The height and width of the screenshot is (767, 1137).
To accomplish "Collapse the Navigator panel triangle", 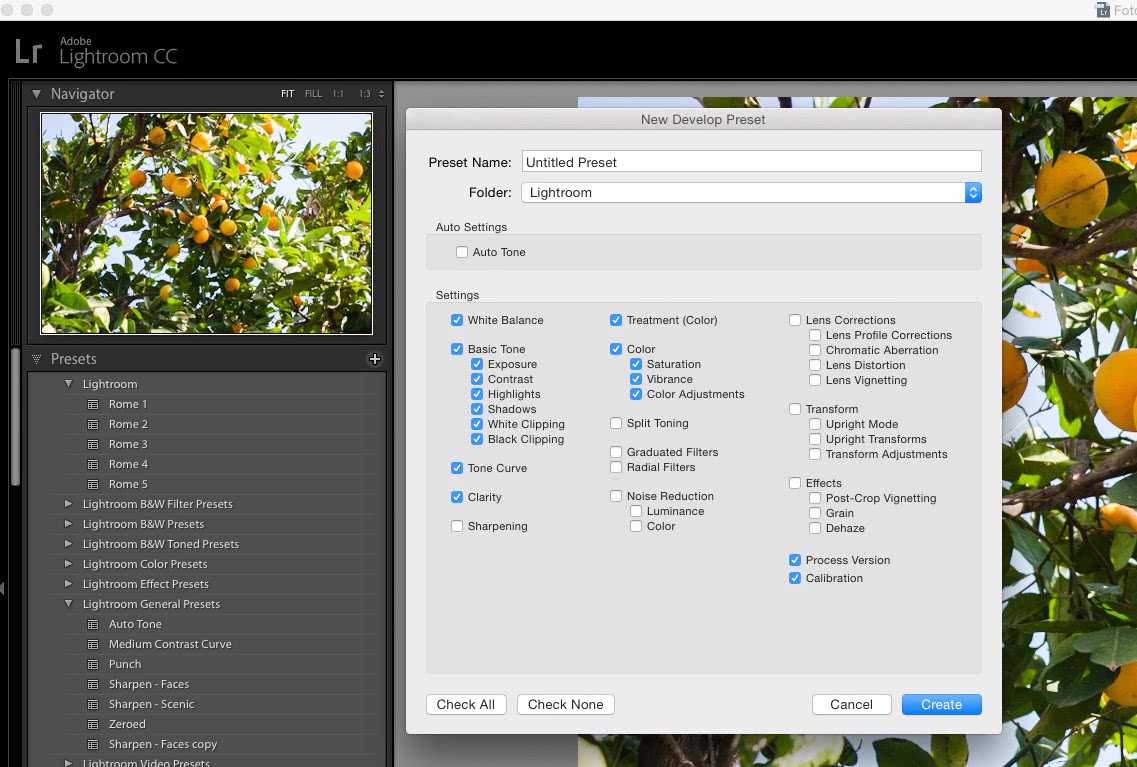I will 37,94.
